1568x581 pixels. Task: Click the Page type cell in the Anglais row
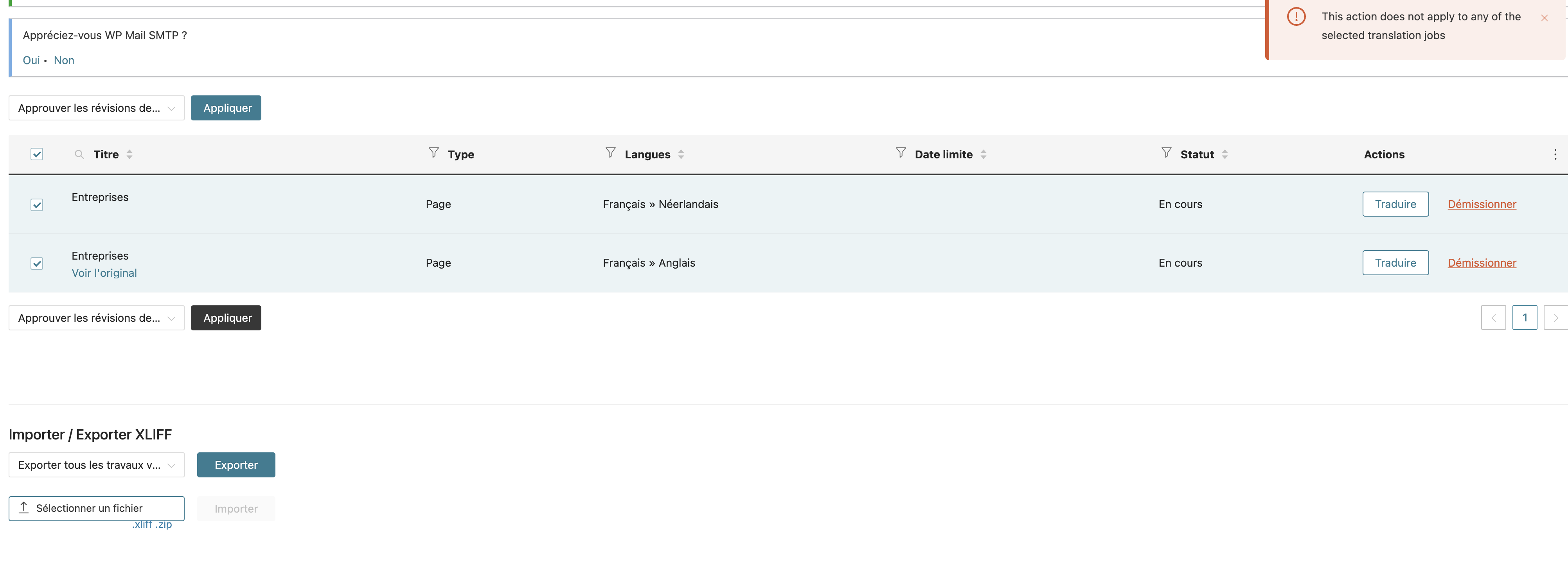(x=438, y=263)
